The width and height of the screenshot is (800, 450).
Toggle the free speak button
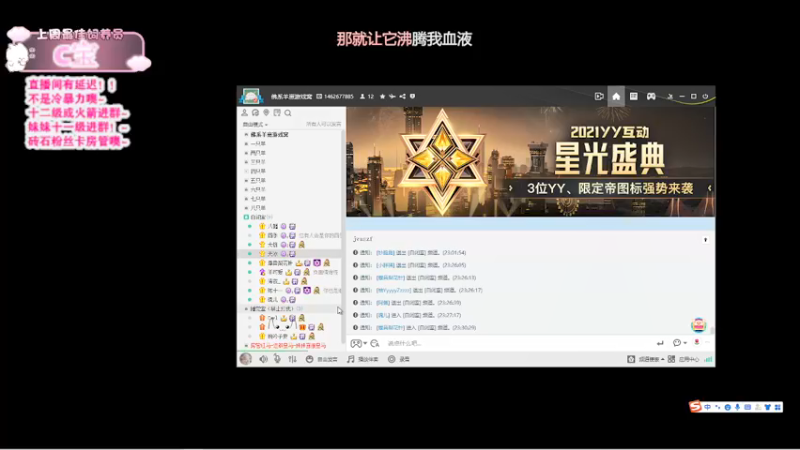pos(321,359)
